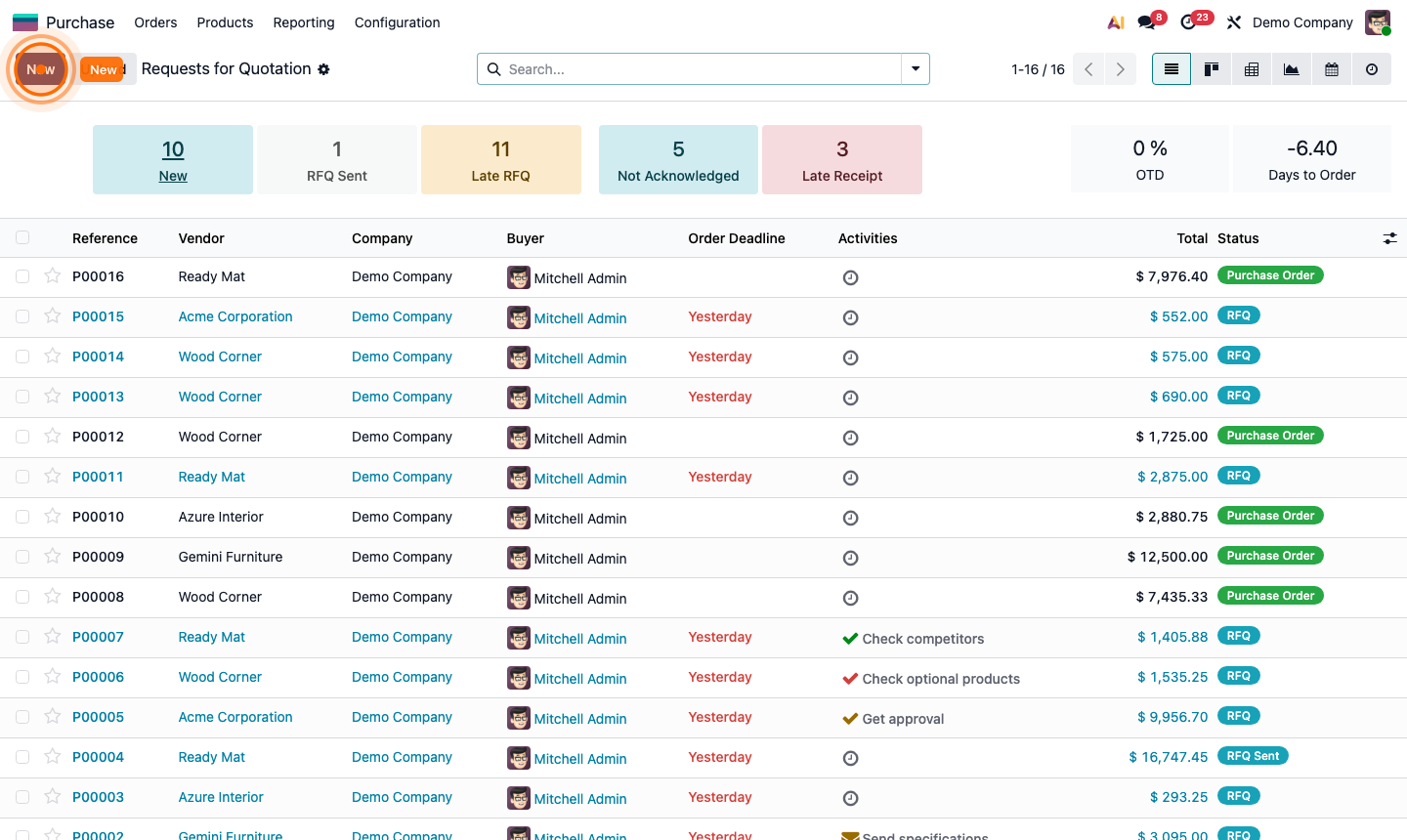Open the Pivot view
The height and width of the screenshot is (840, 1407).
point(1251,69)
